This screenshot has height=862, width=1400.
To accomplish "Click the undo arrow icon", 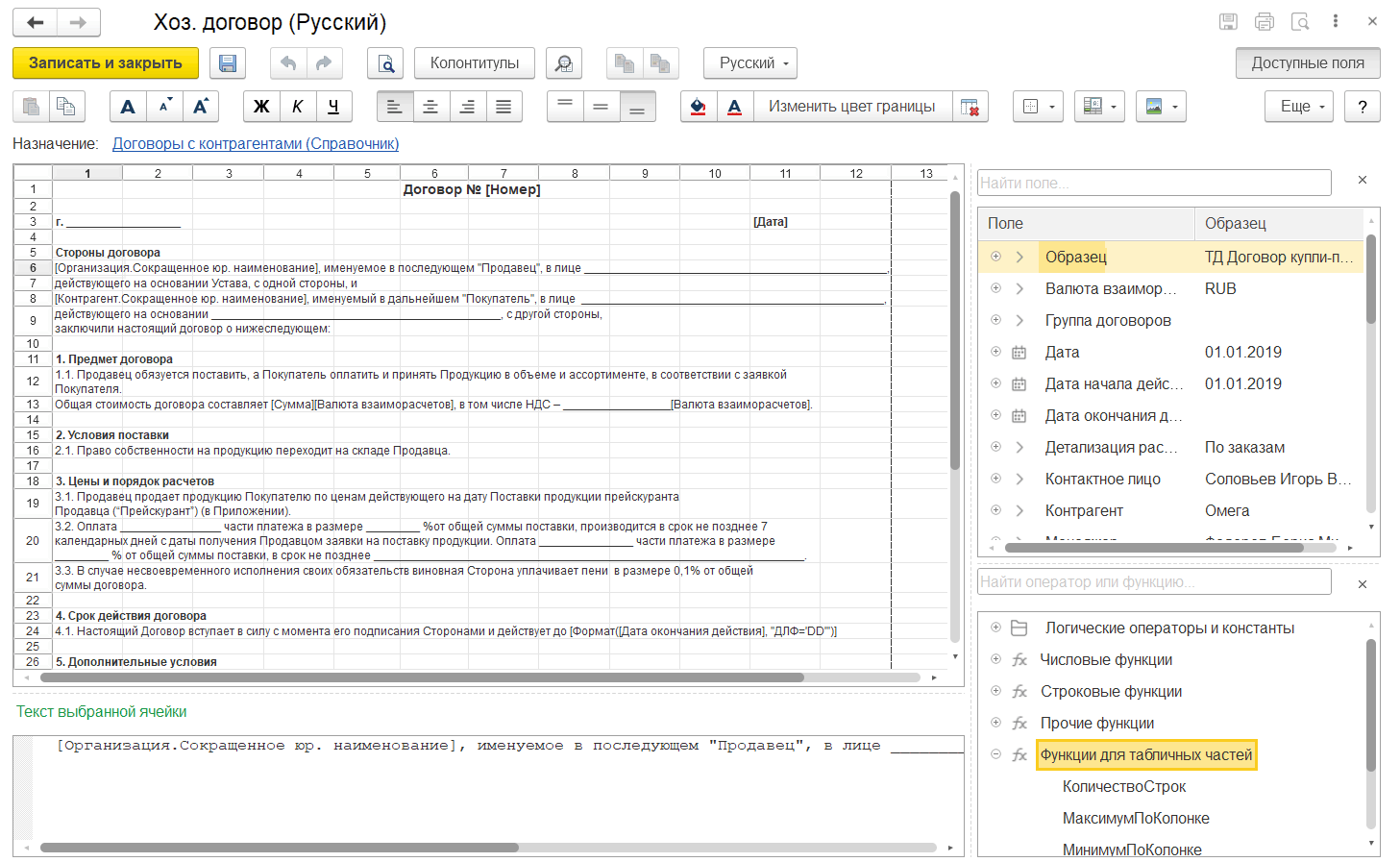I will pyautogui.click(x=287, y=63).
